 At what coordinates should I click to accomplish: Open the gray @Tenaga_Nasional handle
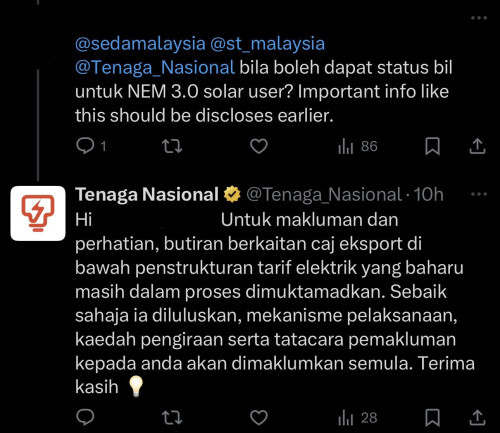[x=324, y=194]
